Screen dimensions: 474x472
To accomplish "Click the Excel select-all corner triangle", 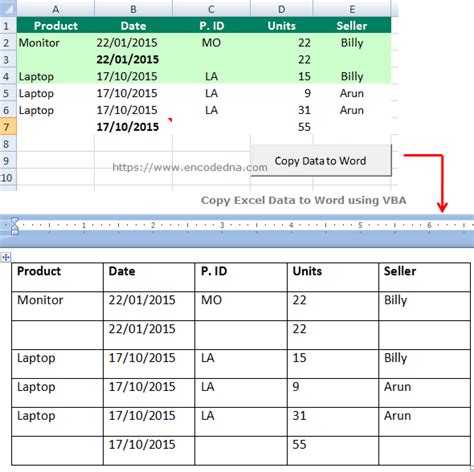I will [8, 8].
